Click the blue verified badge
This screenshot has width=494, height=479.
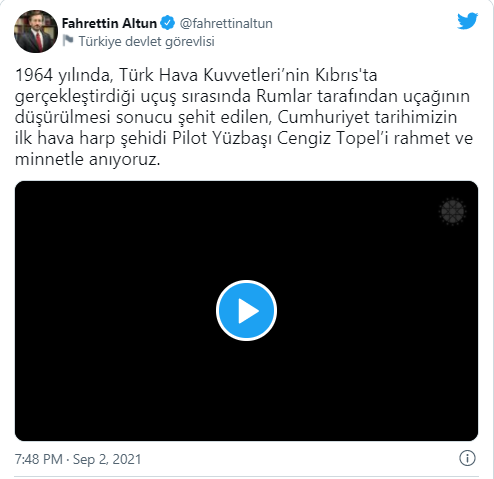pos(167,23)
